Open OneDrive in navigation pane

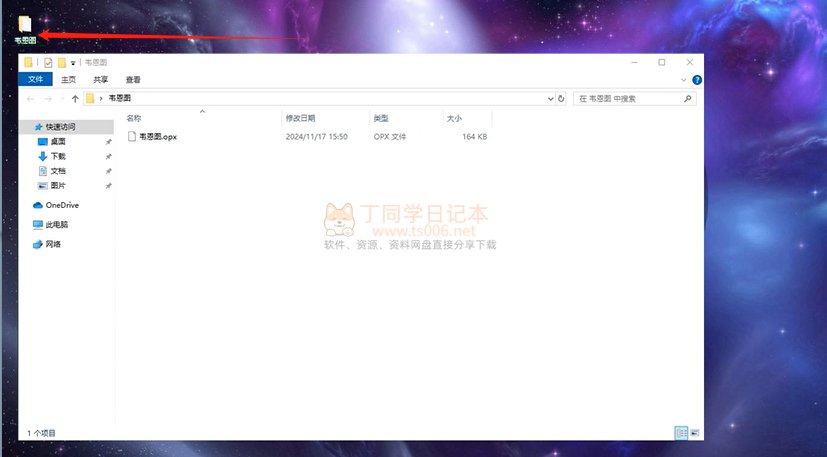(61, 205)
